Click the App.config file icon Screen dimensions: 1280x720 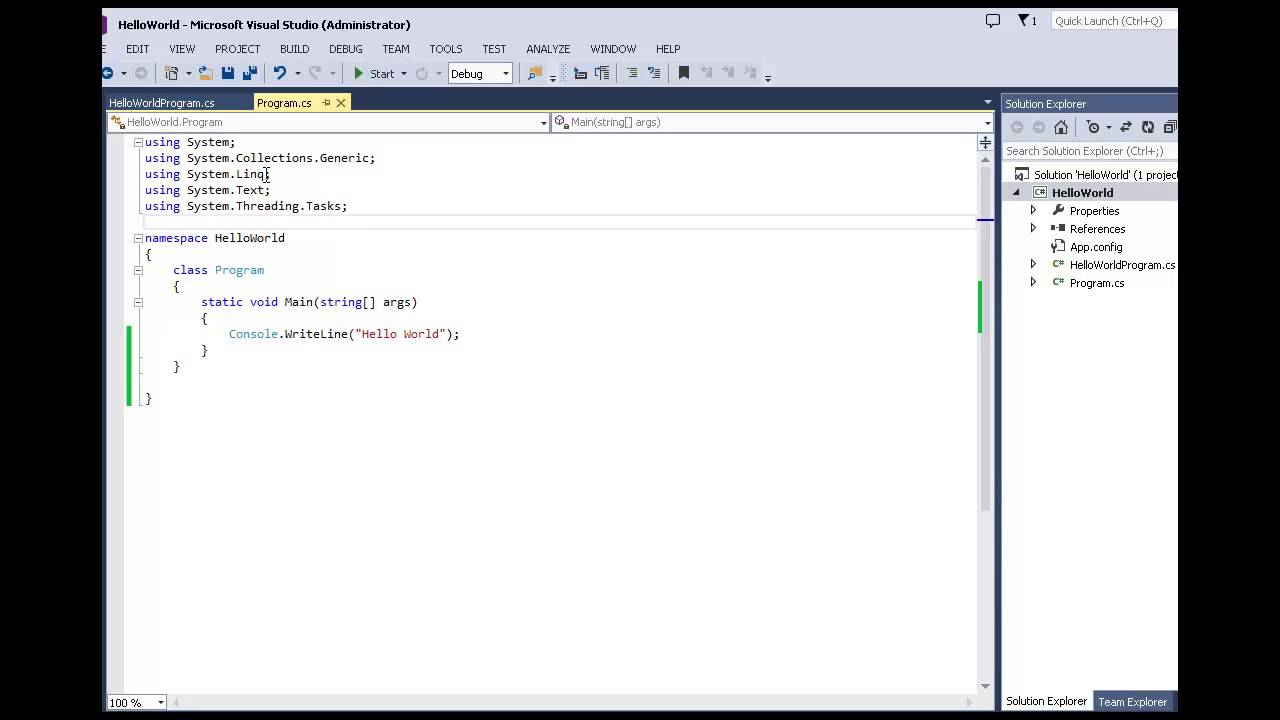pyautogui.click(x=1059, y=247)
